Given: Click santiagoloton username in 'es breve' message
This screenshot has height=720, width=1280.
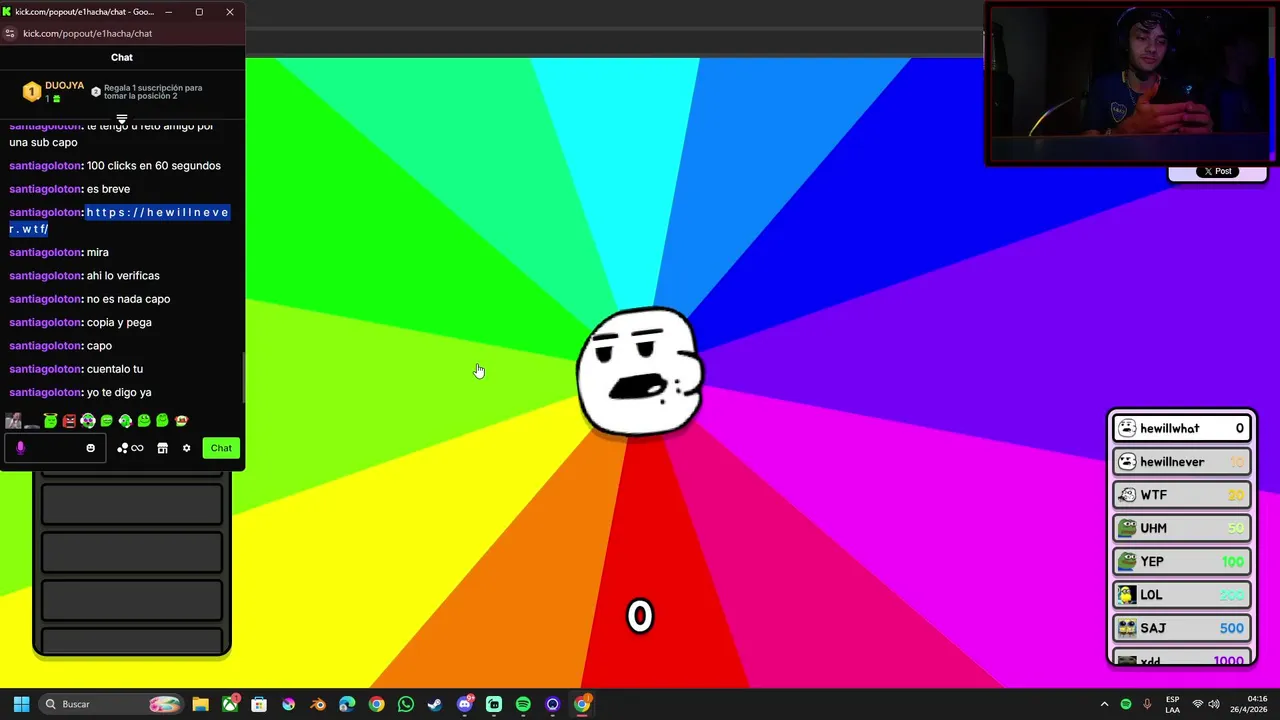Looking at the screenshot, I should pos(45,189).
